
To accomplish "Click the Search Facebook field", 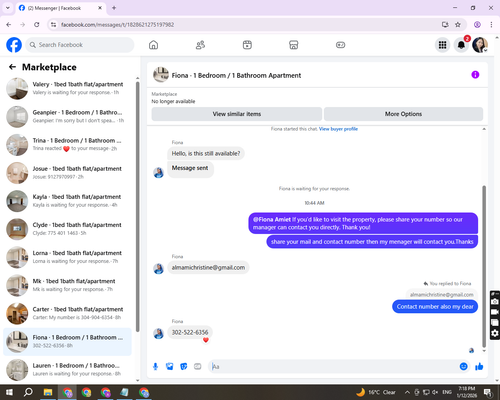I will click(80, 45).
